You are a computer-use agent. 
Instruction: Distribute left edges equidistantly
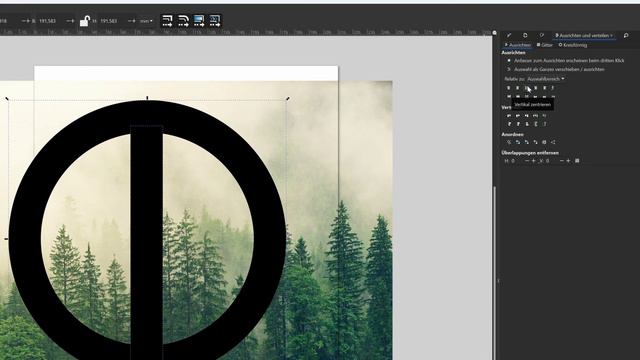[x=509, y=116]
